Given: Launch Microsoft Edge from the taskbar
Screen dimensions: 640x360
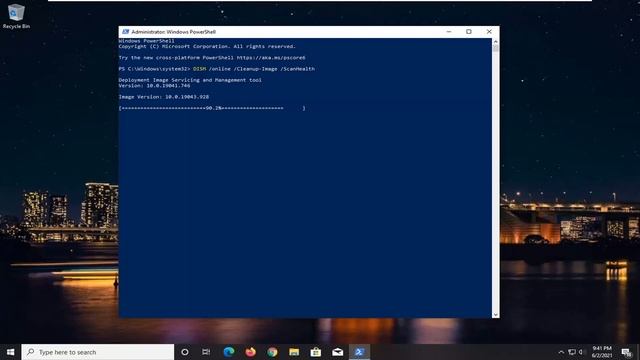Looking at the screenshot, I should click(229, 352).
